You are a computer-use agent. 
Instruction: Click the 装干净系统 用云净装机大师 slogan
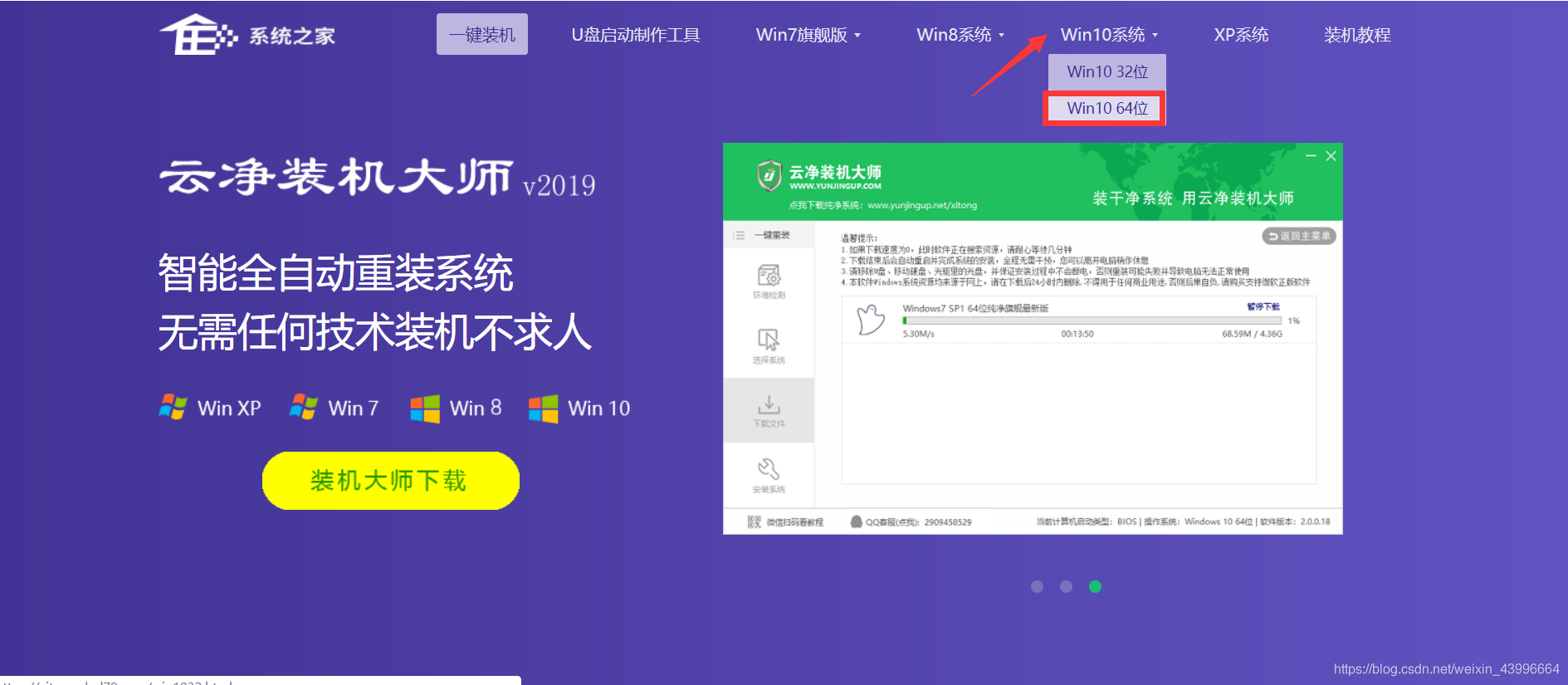tap(1193, 198)
